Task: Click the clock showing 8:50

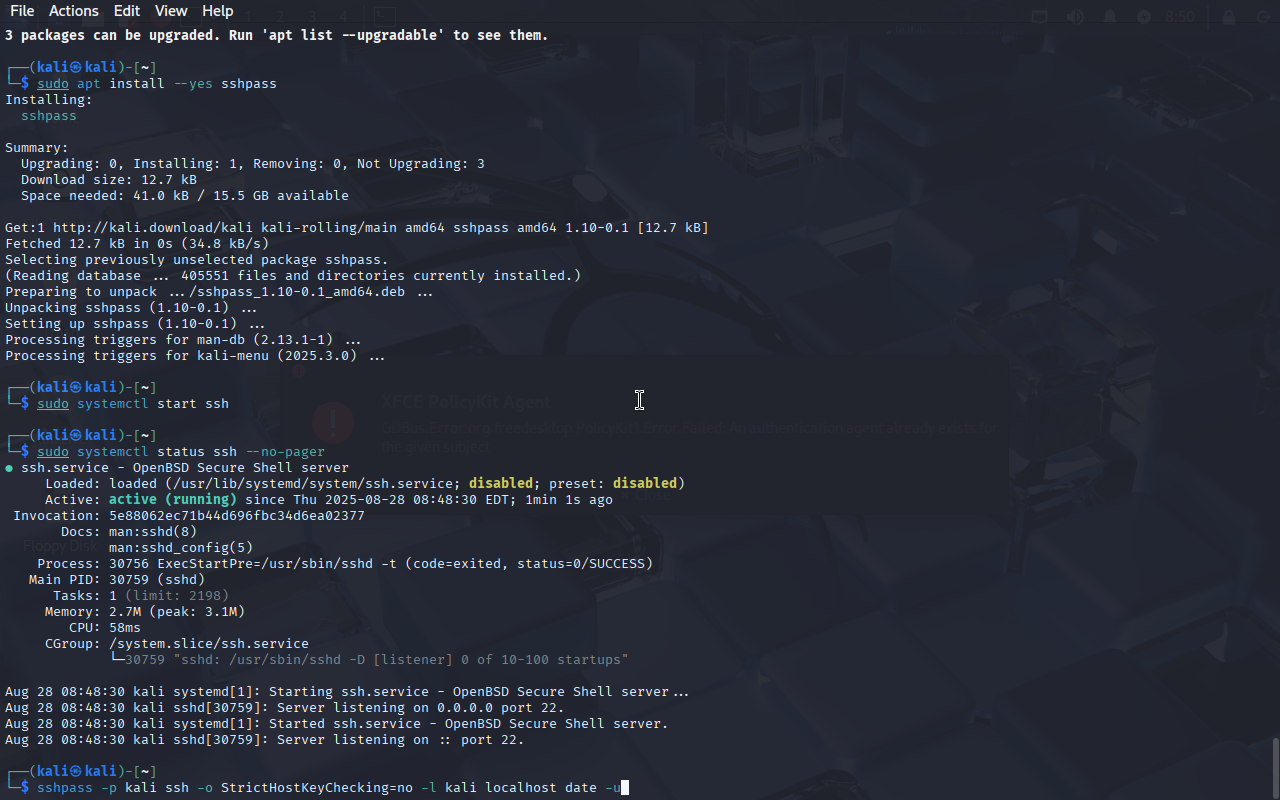Action: tap(1180, 17)
